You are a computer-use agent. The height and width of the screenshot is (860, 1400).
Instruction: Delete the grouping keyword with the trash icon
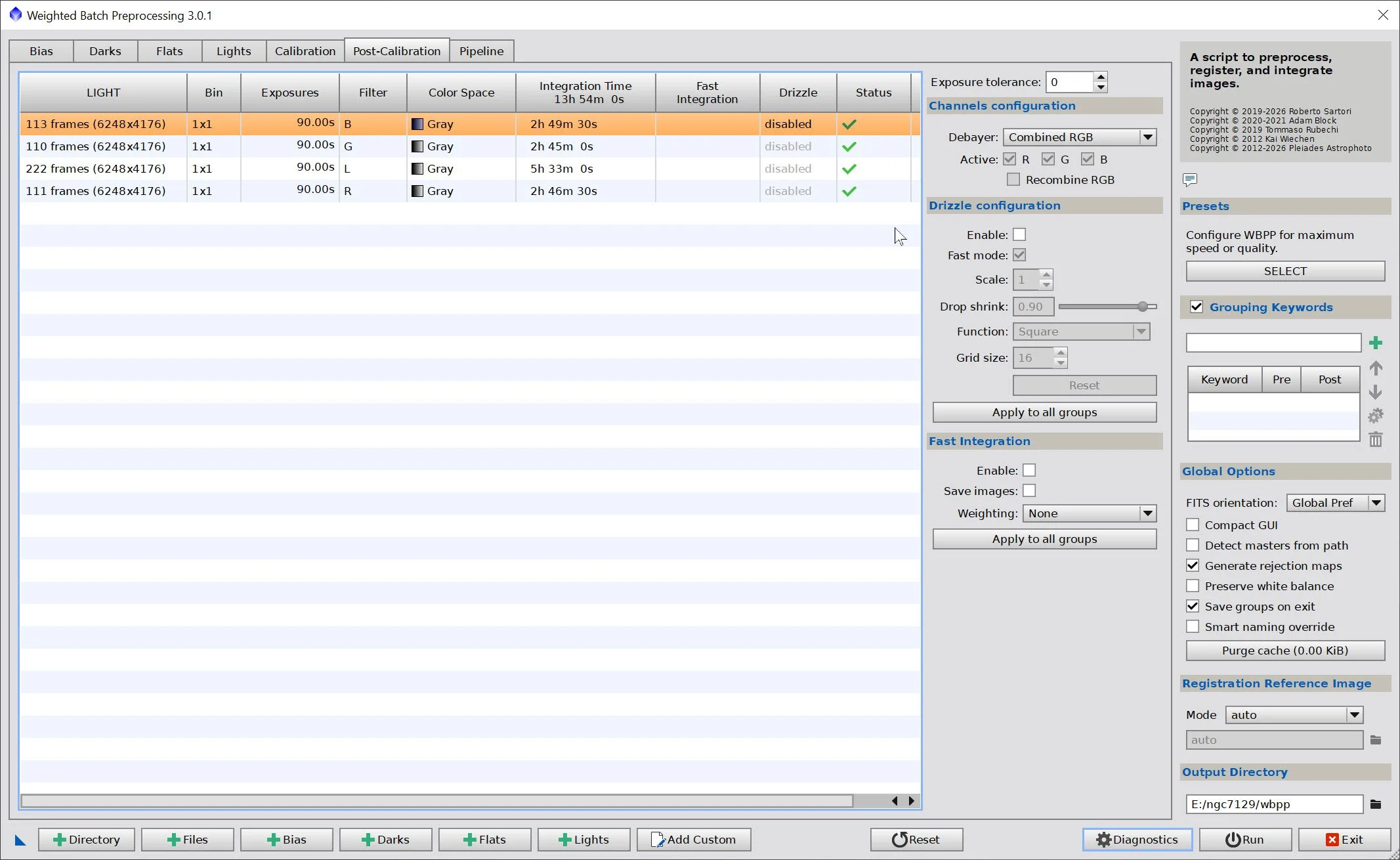click(x=1376, y=439)
